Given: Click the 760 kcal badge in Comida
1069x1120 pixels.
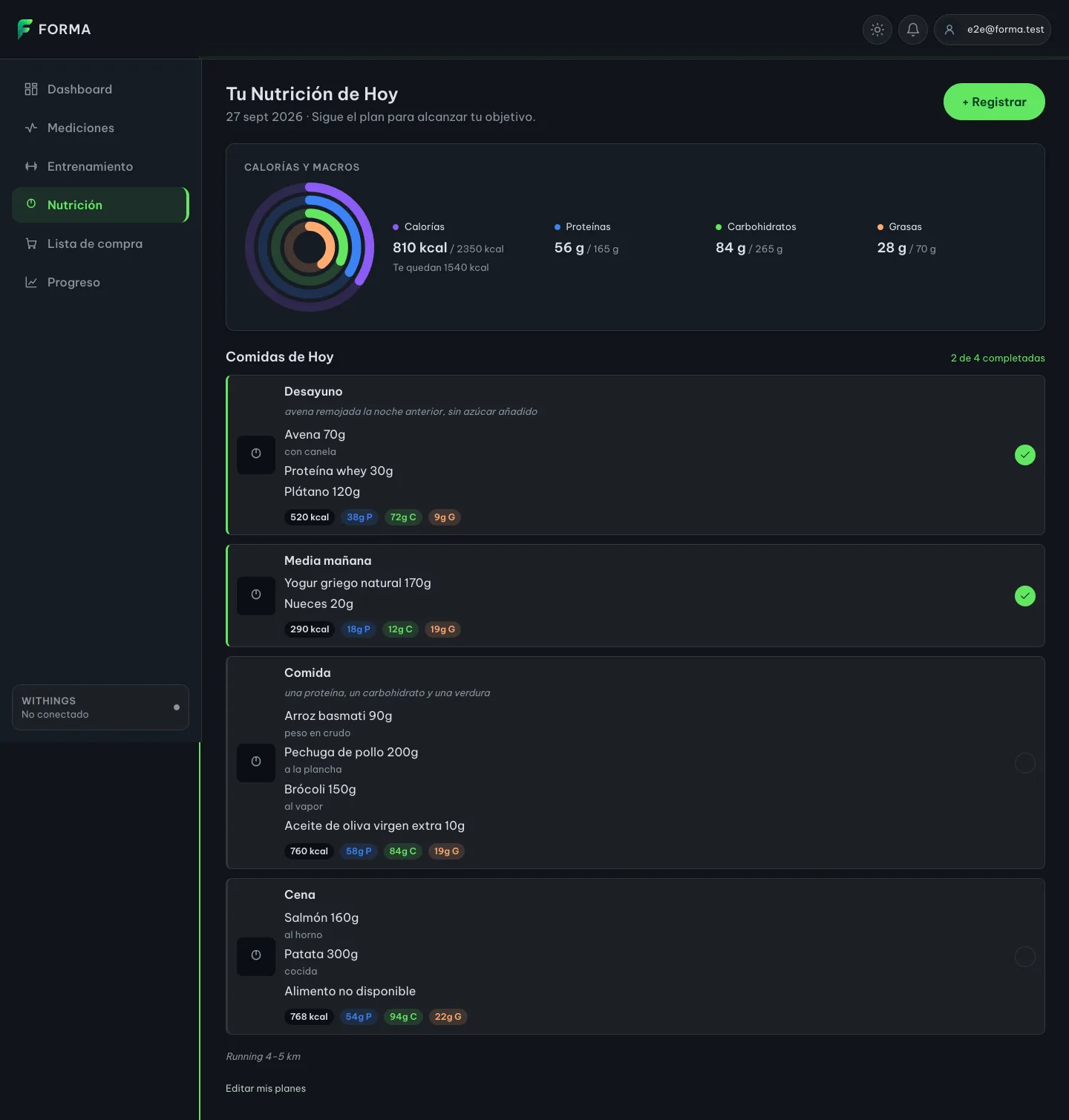Looking at the screenshot, I should point(309,851).
